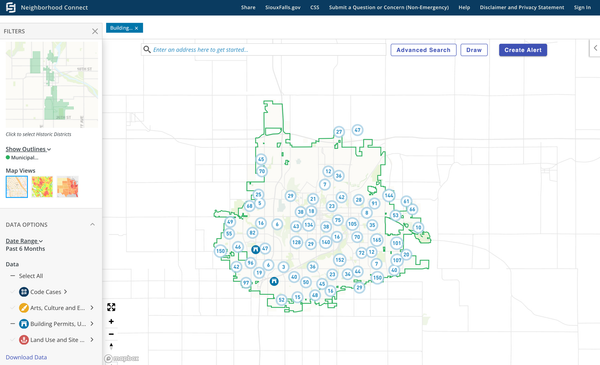Open the map cluster marker labeled 75
This screenshot has height=365, width=600.
(x=338, y=220)
